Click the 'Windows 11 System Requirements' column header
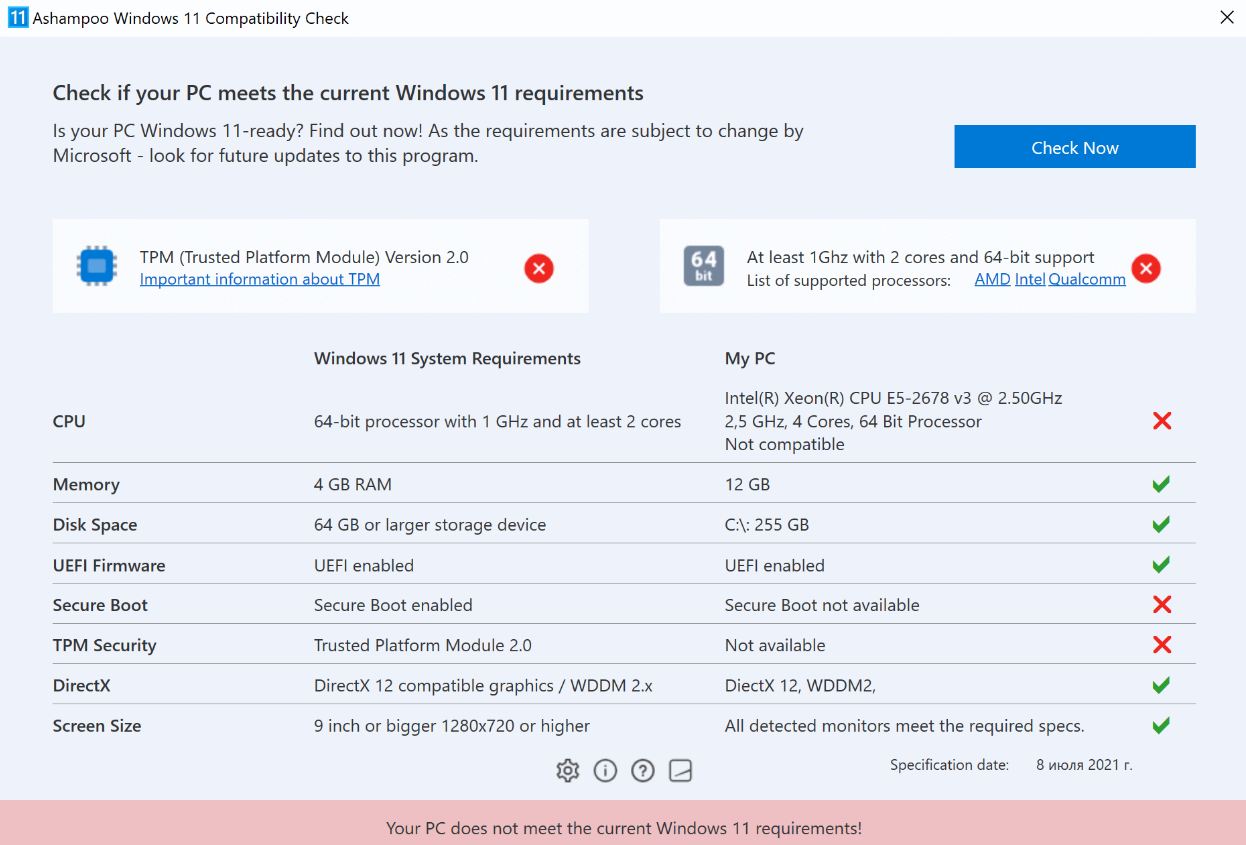The width and height of the screenshot is (1246, 845). click(447, 358)
